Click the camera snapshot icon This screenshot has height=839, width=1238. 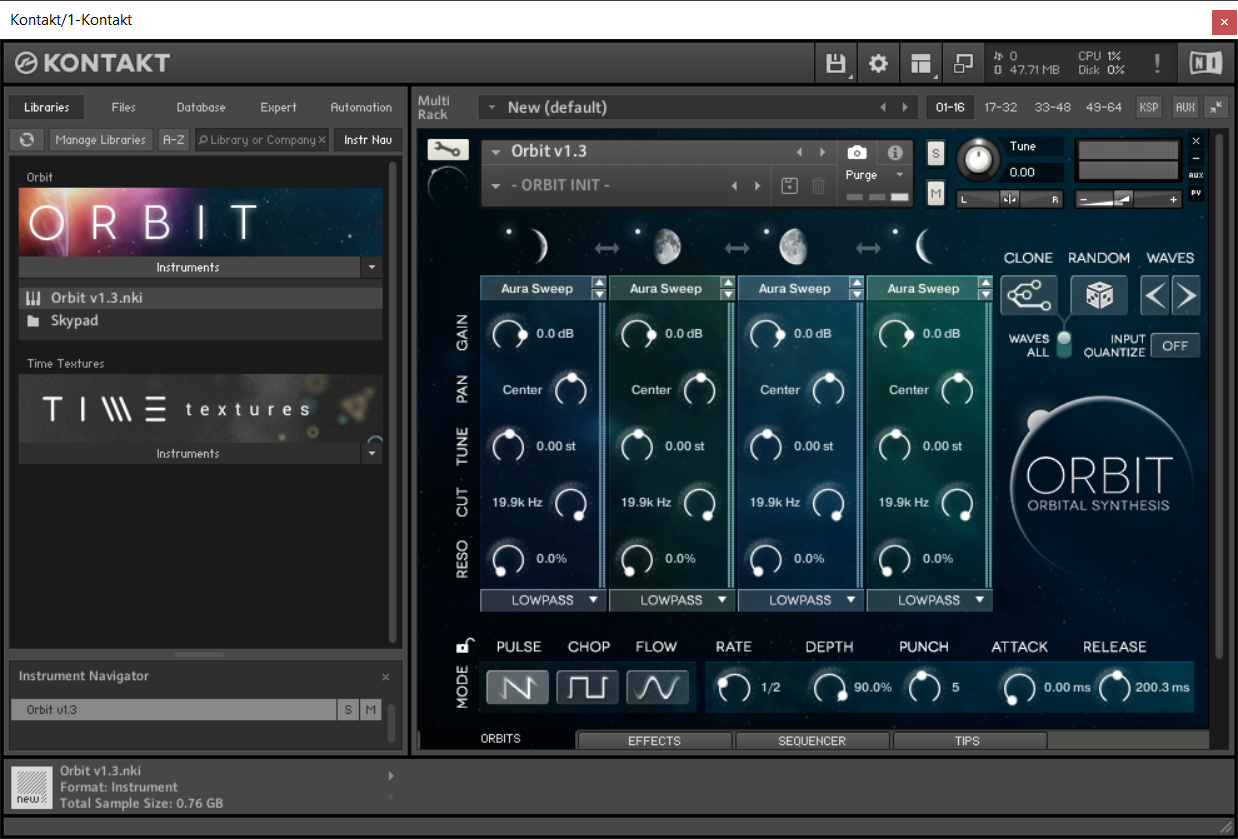click(857, 152)
